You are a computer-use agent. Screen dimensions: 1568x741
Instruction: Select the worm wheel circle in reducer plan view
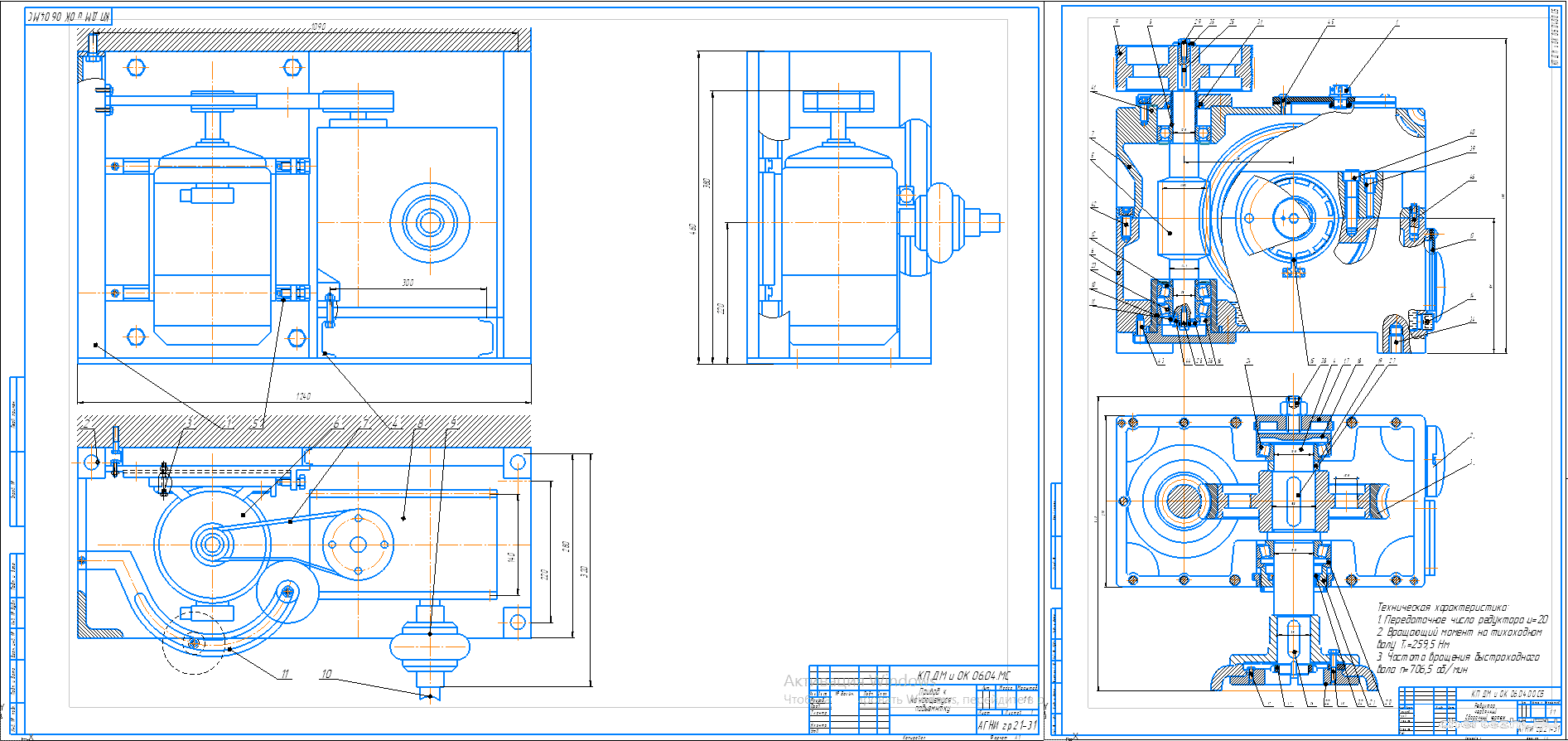tap(1182, 500)
